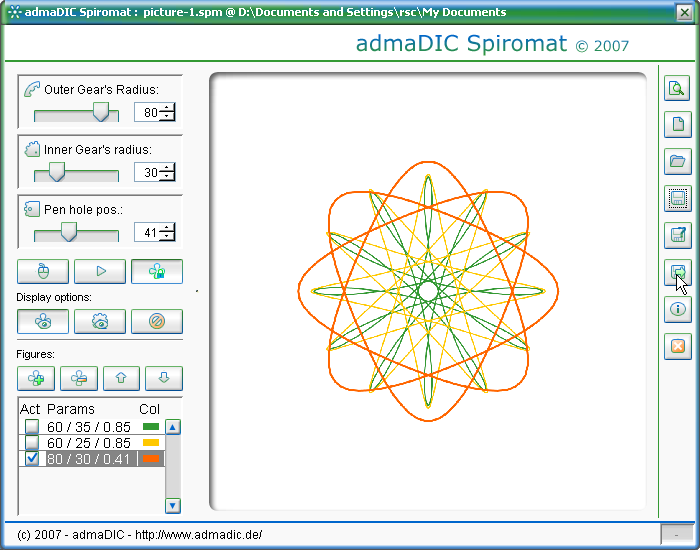Add a new figure with the plus button
This screenshot has height=550, width=700.
coord(36,378)
